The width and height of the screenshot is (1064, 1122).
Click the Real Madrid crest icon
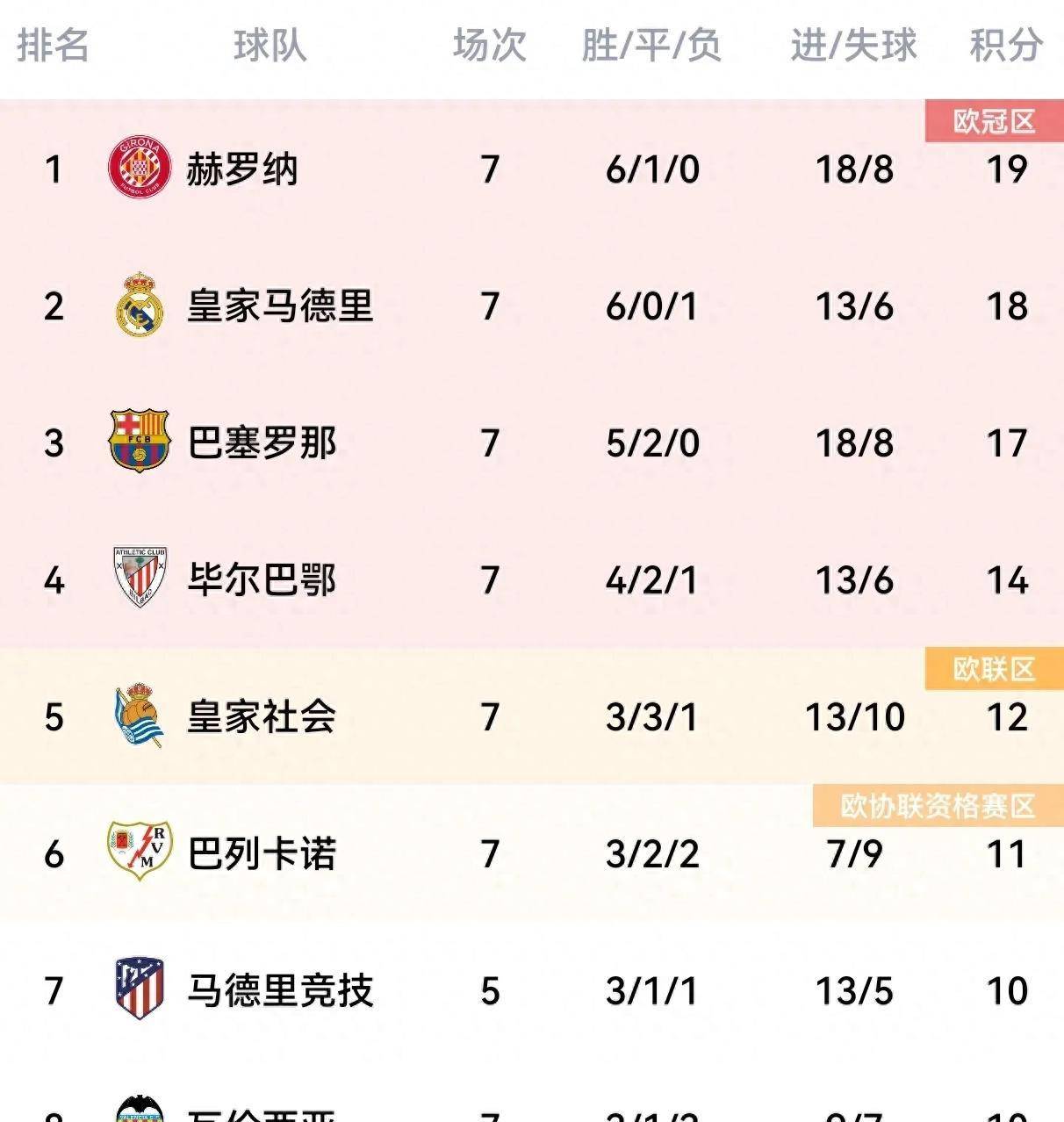point(140,304)
